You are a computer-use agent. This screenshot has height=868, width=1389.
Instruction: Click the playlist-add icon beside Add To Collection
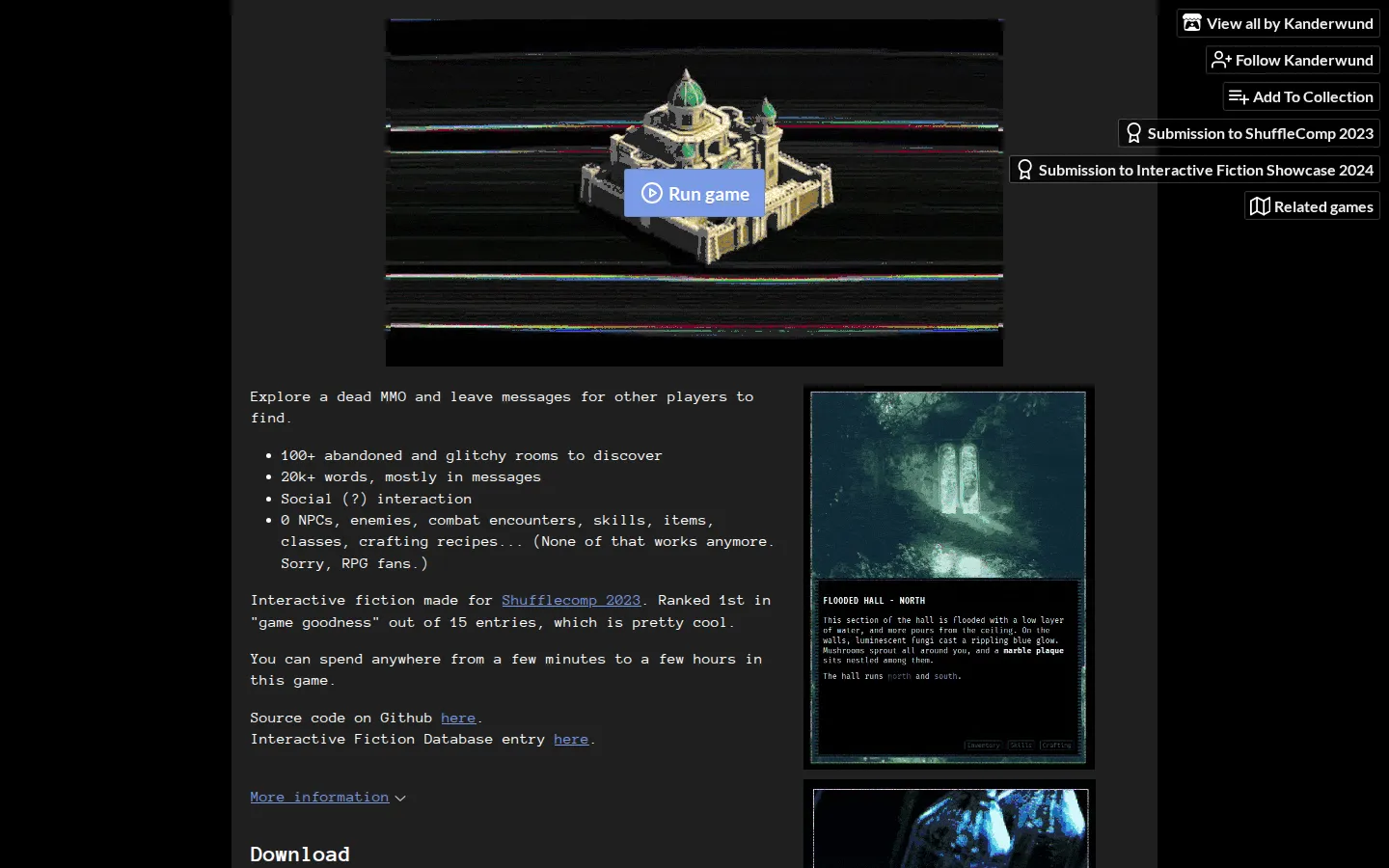(x=1239, y=96)
